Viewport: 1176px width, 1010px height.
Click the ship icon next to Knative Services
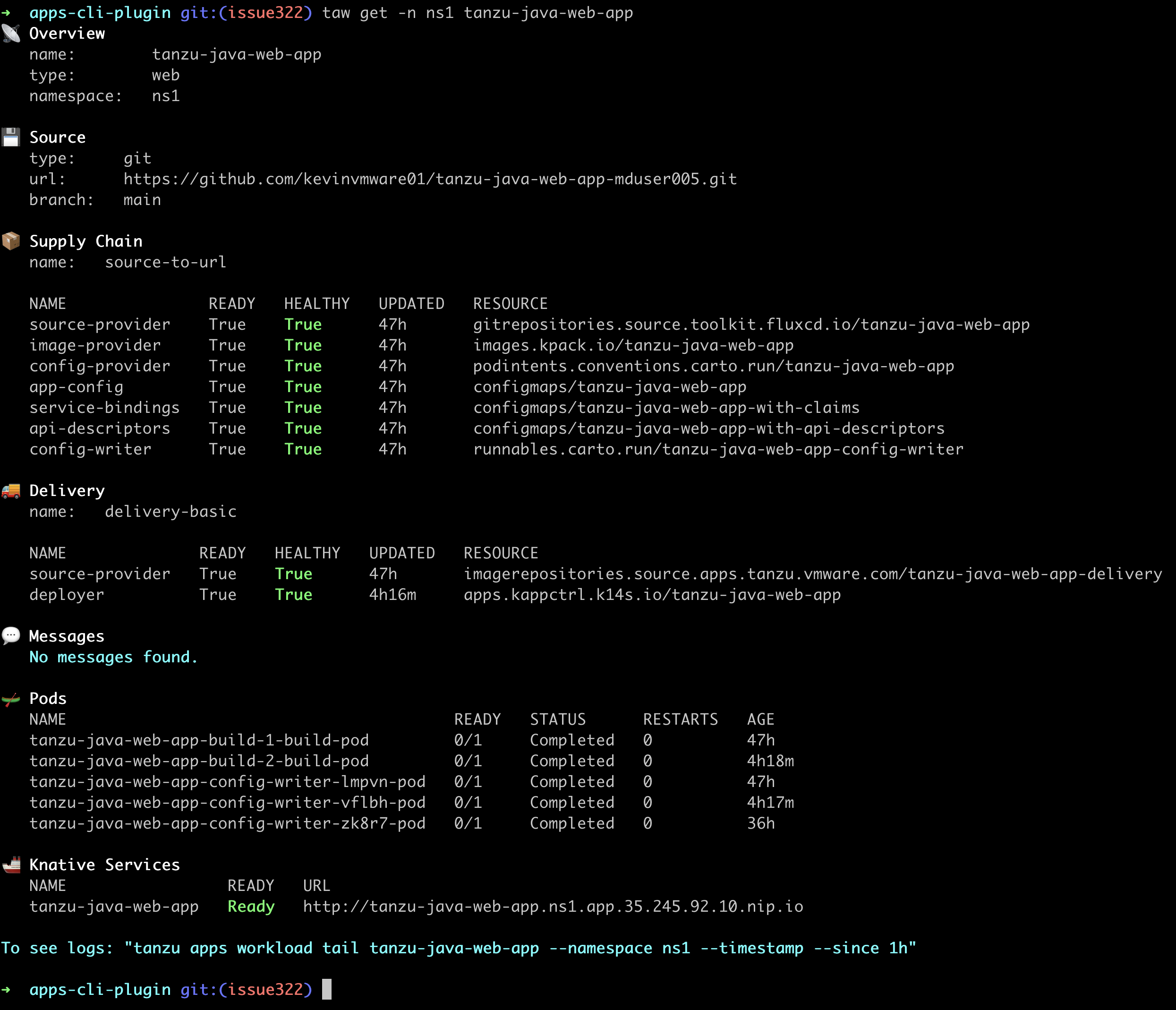[x=11, y=864]
